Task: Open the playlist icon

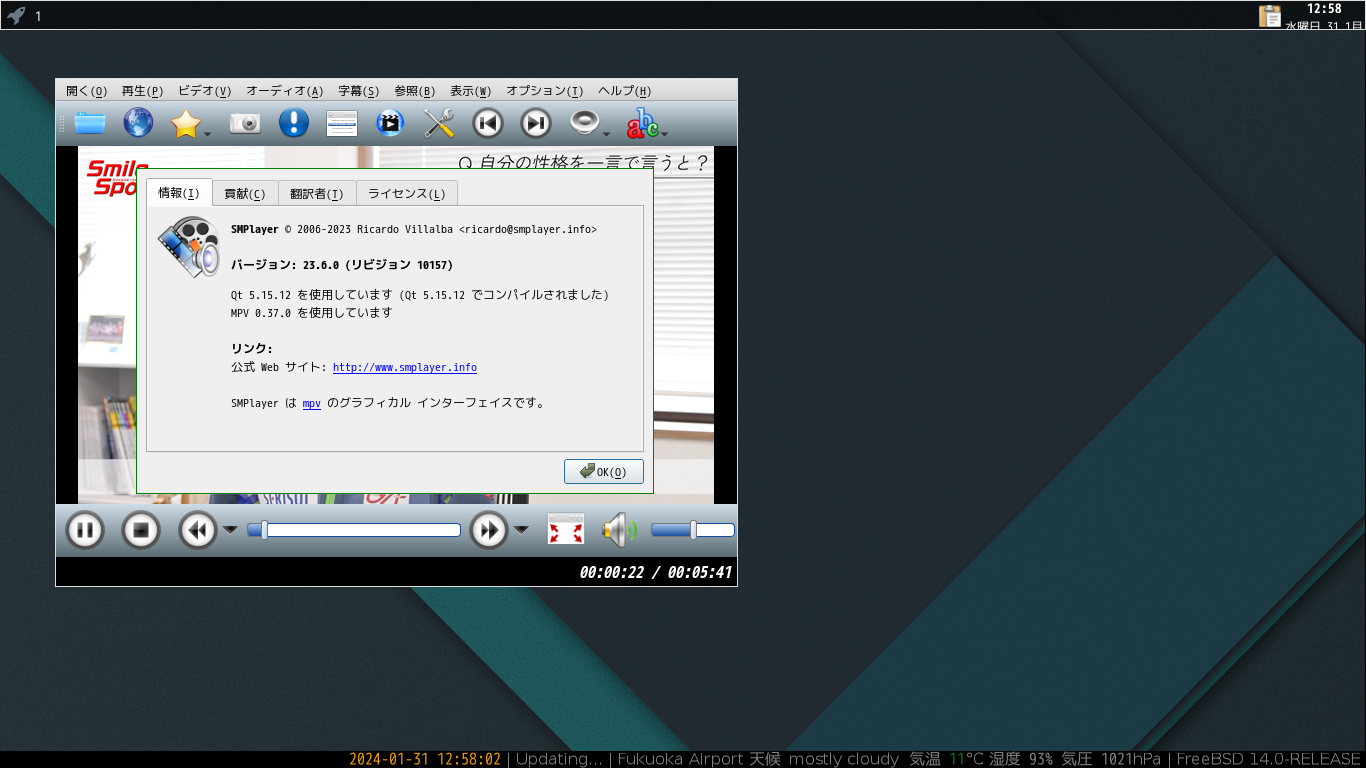Action: 342,123
